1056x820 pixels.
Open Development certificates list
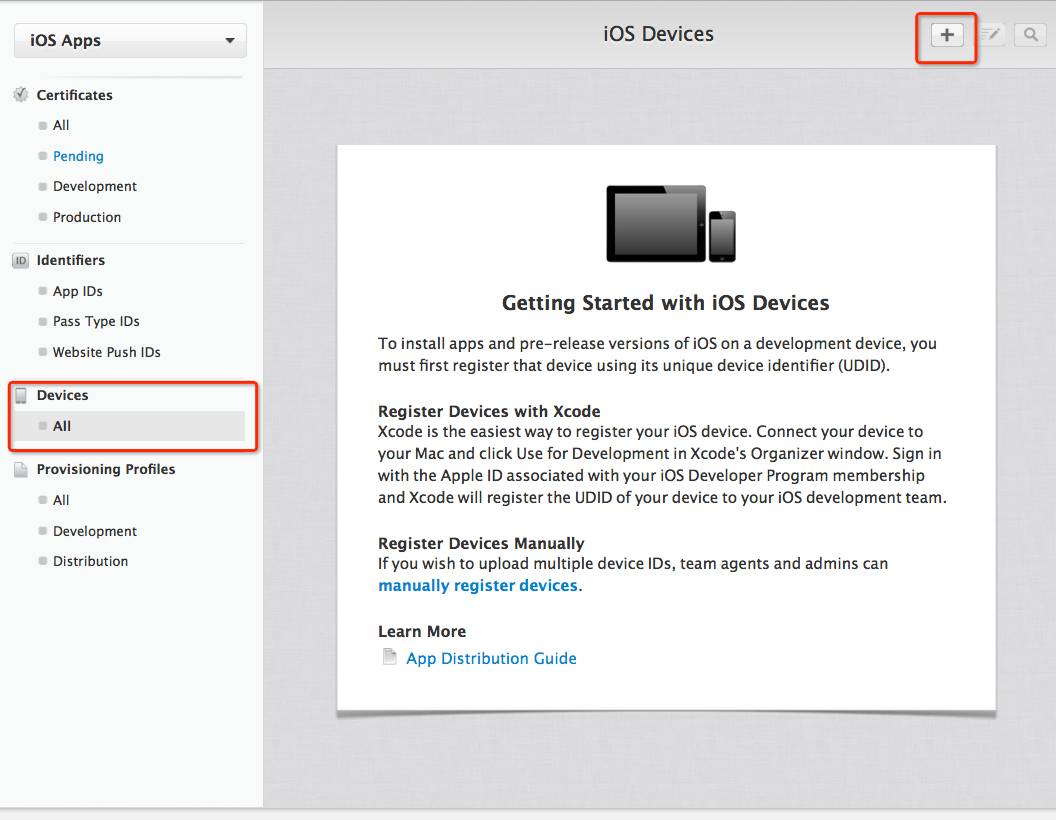point(95,187)
